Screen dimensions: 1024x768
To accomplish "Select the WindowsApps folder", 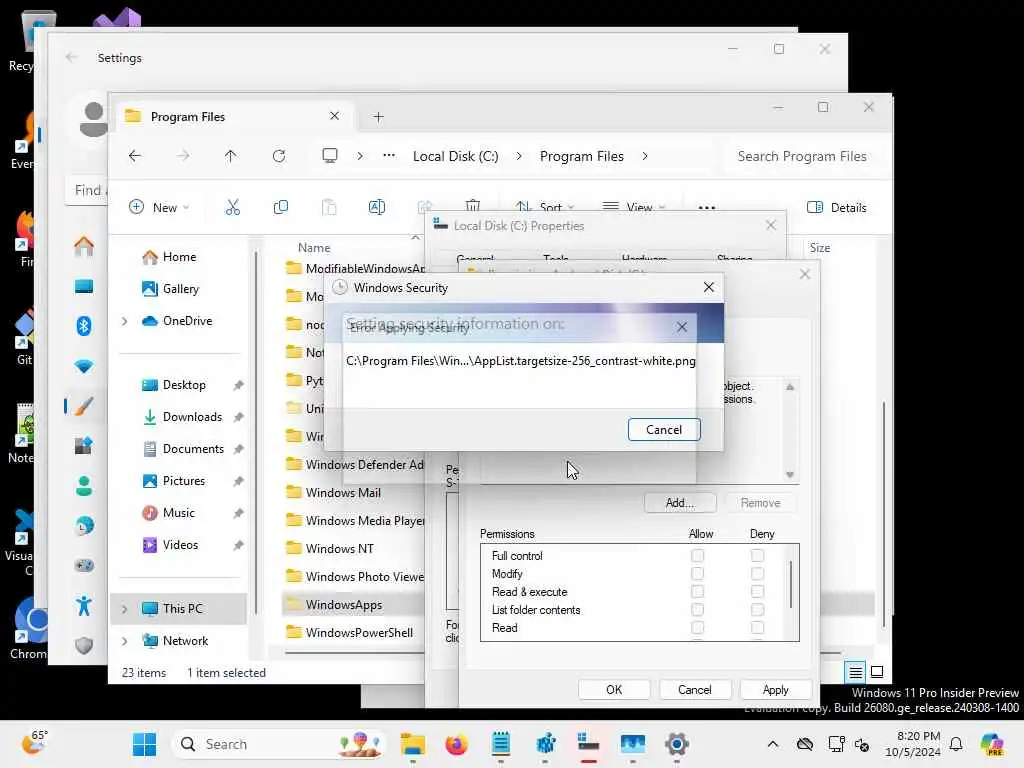I will [334, 605].
